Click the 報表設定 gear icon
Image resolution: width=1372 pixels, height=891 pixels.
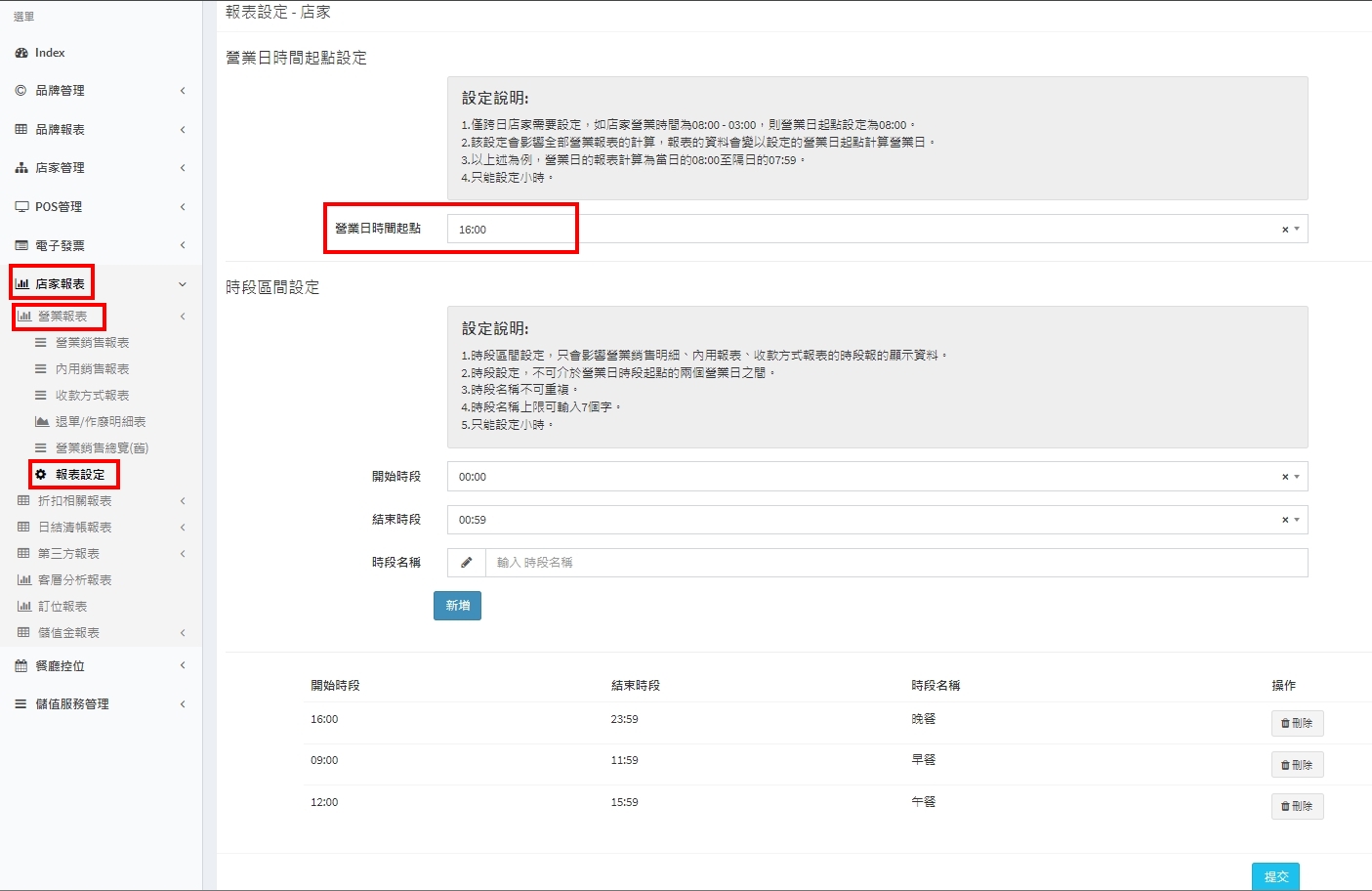point(41,475)
